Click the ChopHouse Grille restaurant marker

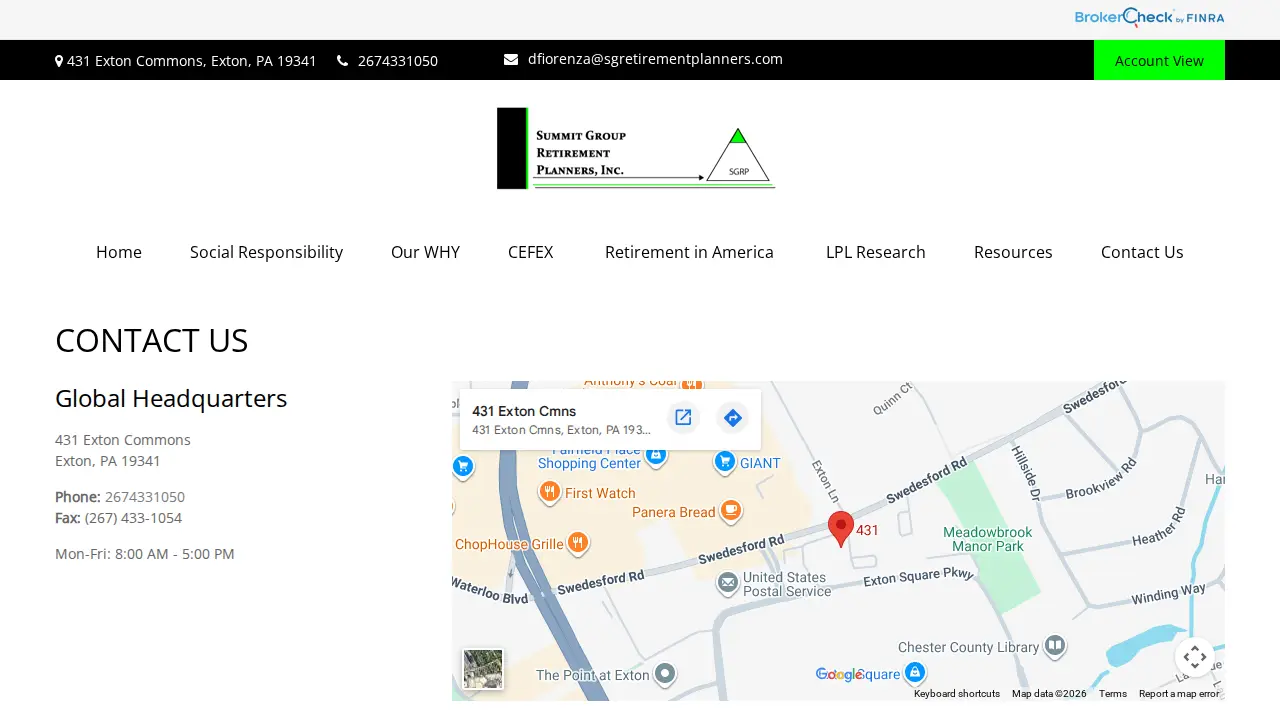point(578,543)
